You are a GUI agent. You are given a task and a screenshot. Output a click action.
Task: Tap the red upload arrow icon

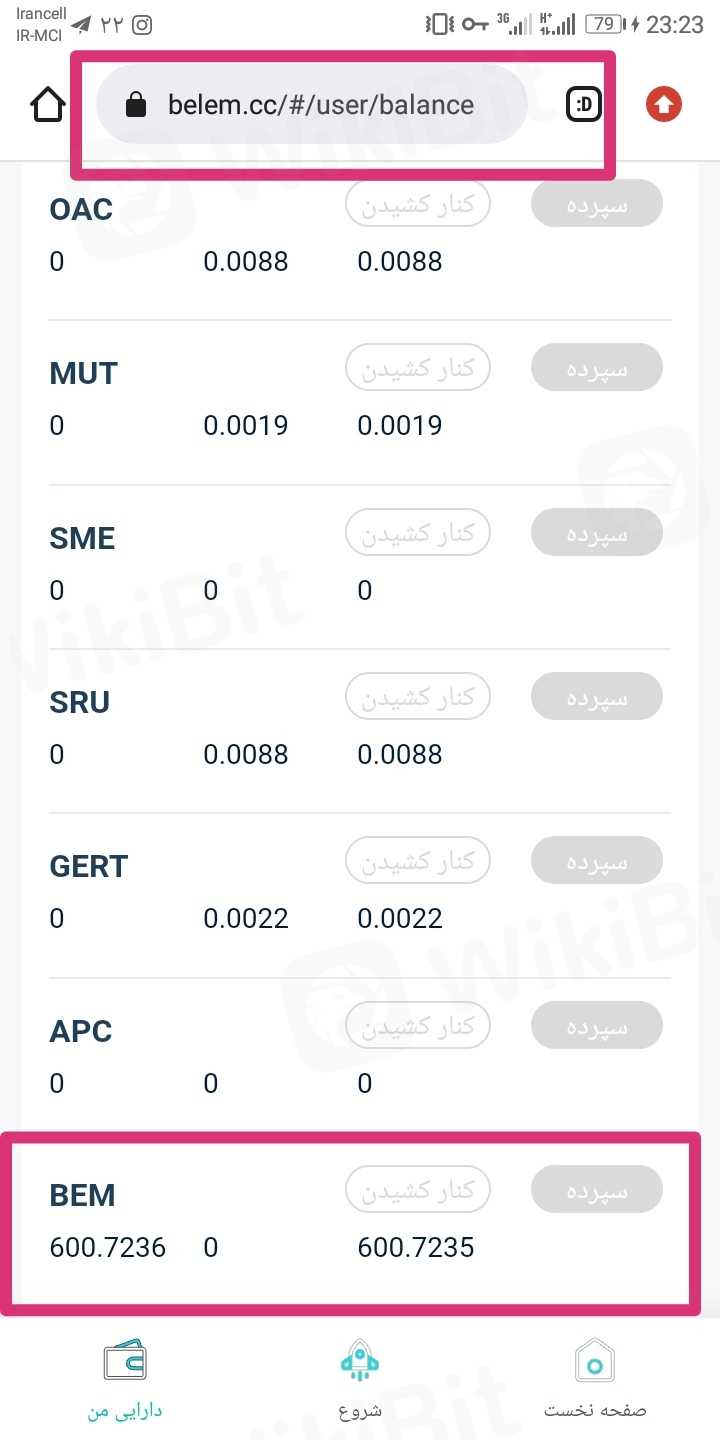tap(664, 104)
